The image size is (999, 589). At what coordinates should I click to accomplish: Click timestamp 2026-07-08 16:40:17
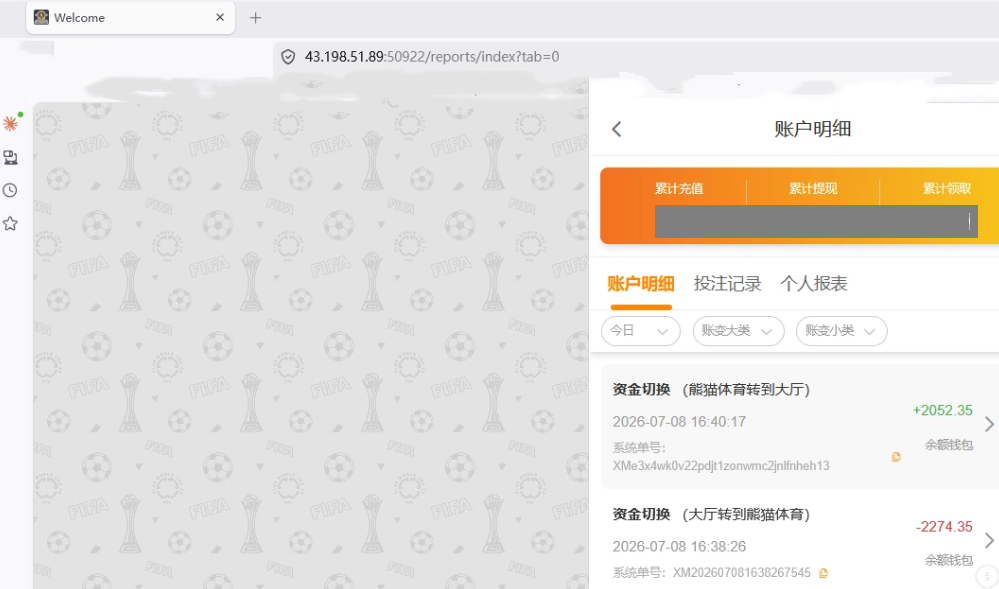[x=679, y=422]
